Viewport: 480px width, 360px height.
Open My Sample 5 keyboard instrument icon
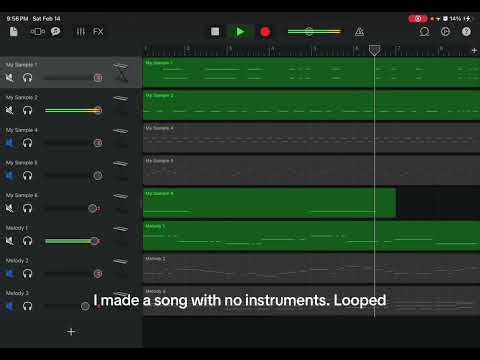(120, 164)
